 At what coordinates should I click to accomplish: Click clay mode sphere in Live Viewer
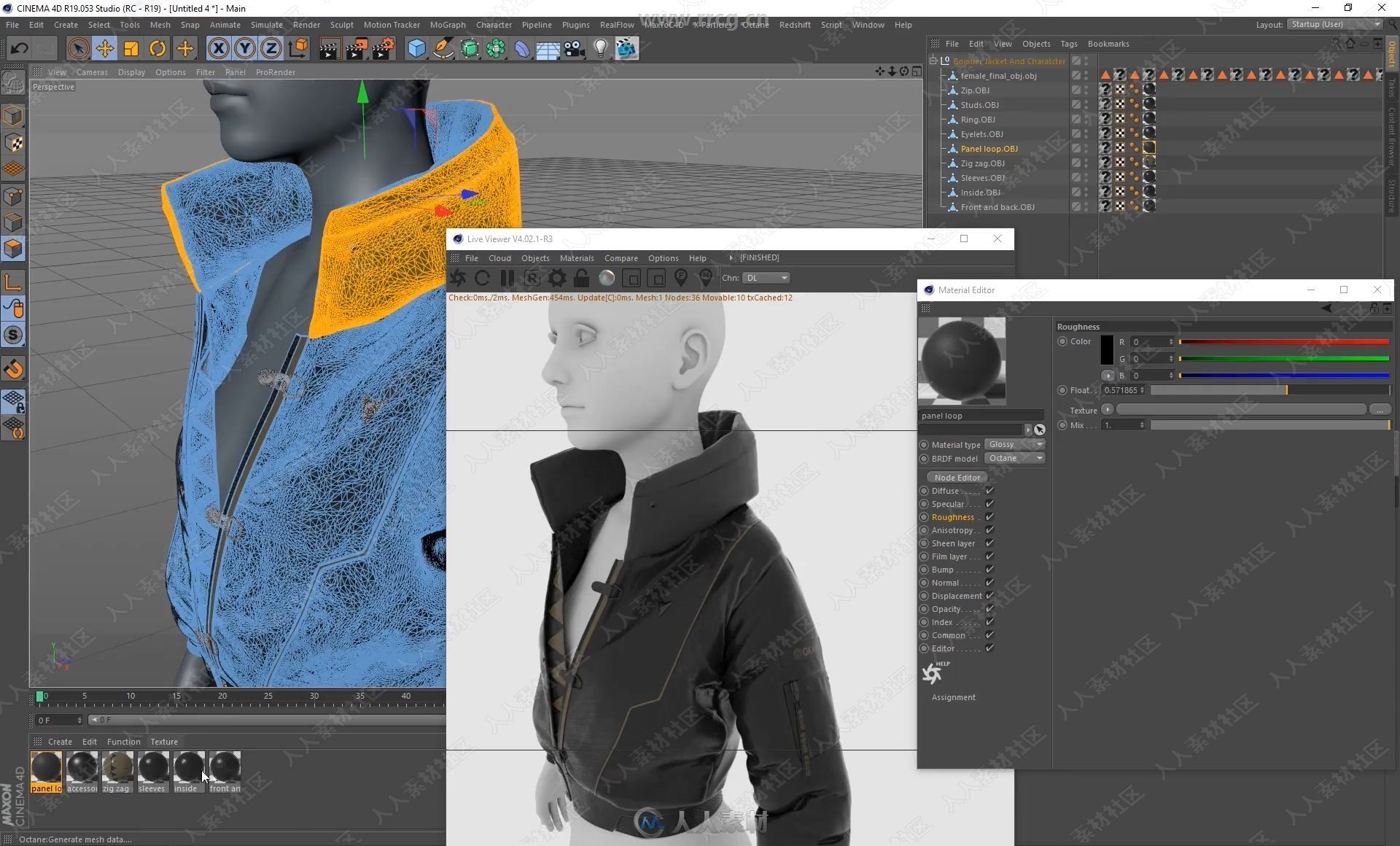[607, 278]
